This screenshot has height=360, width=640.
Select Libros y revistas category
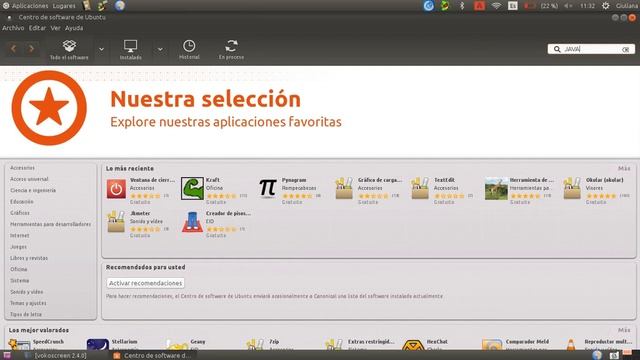[x=29, y=258]
